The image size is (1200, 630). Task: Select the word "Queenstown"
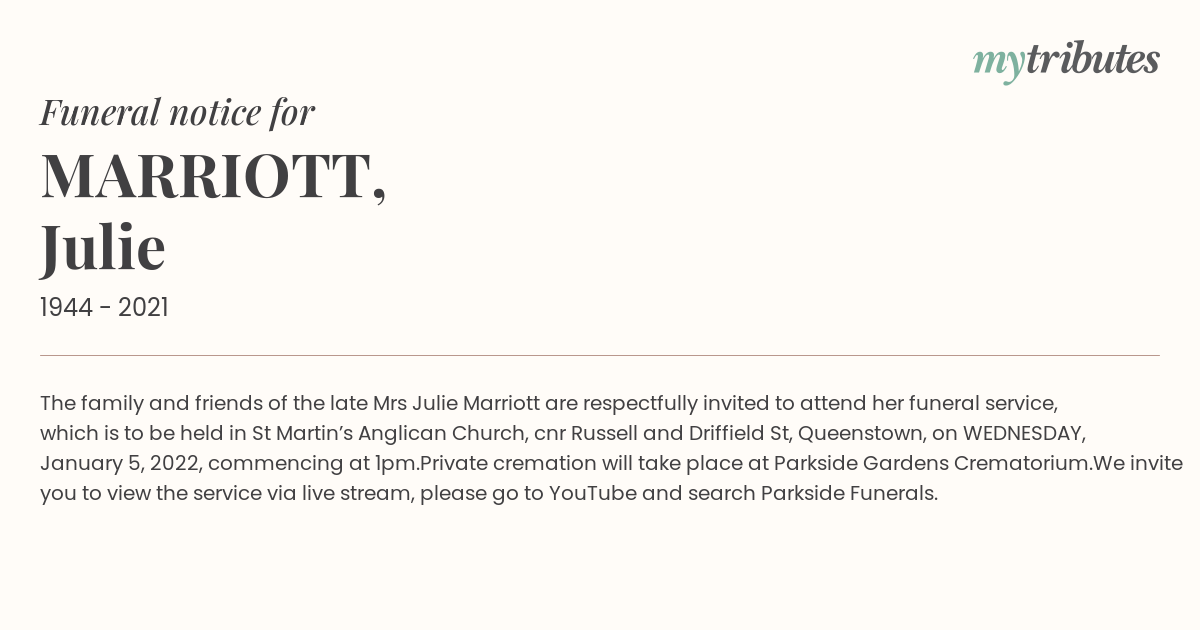pyautogui.click(x=861, y=434)
